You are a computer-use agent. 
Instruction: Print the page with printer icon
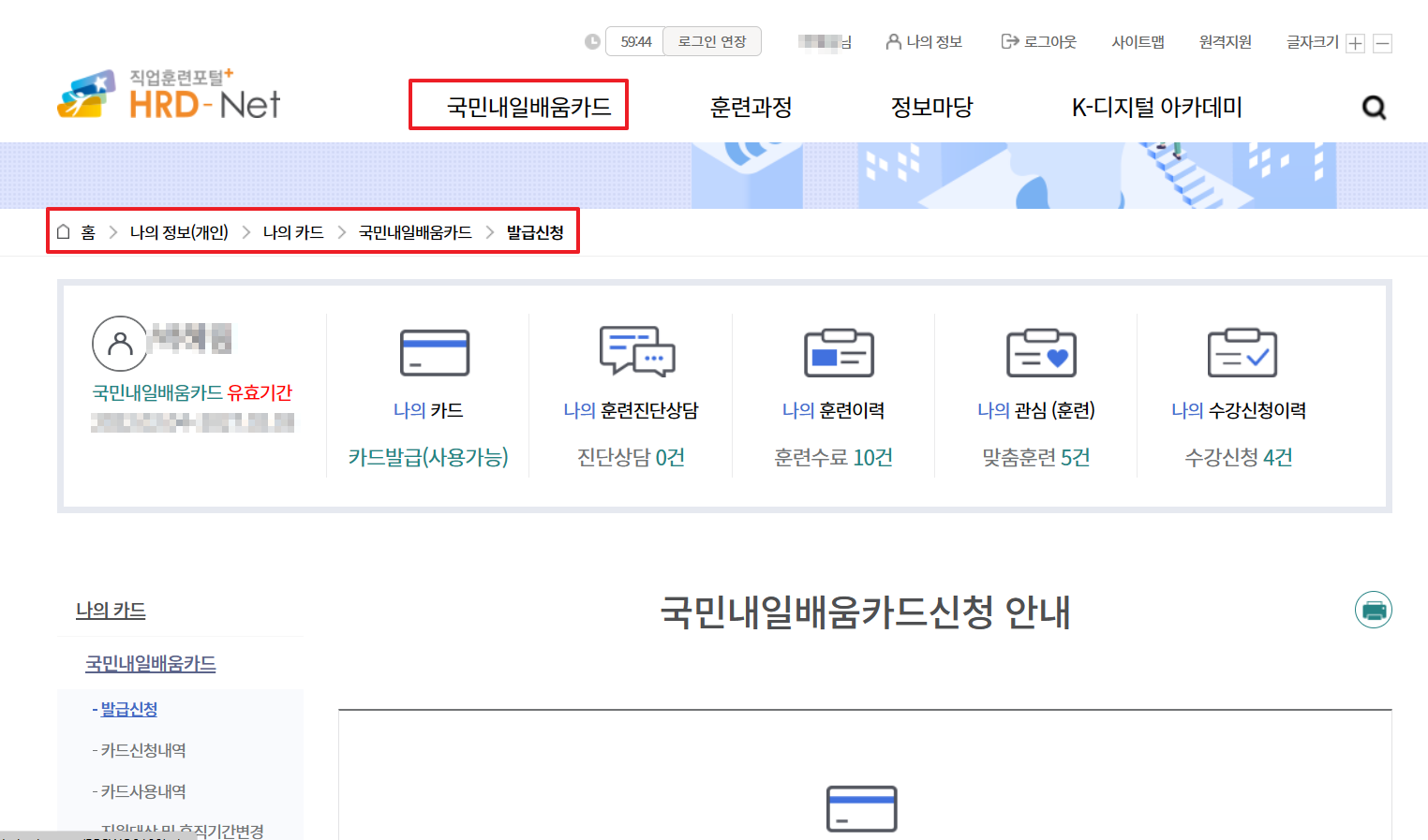pyautogui.click(x=1374, y=610)
